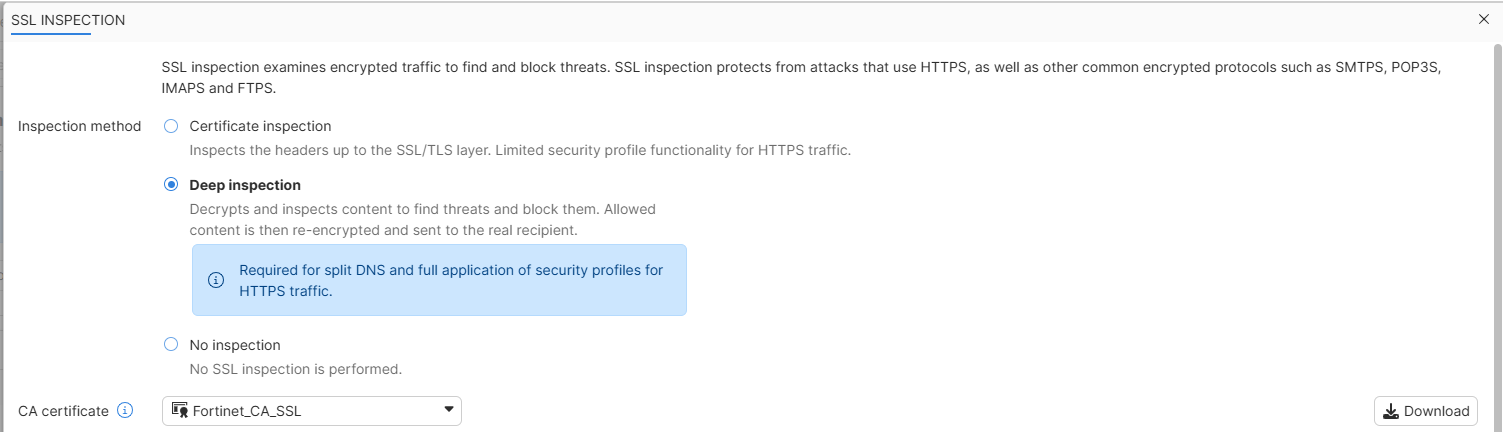This screenshot has width=1503, height=432.
Task: Click the "Inspection method" field label
Action: click(80, 126)
